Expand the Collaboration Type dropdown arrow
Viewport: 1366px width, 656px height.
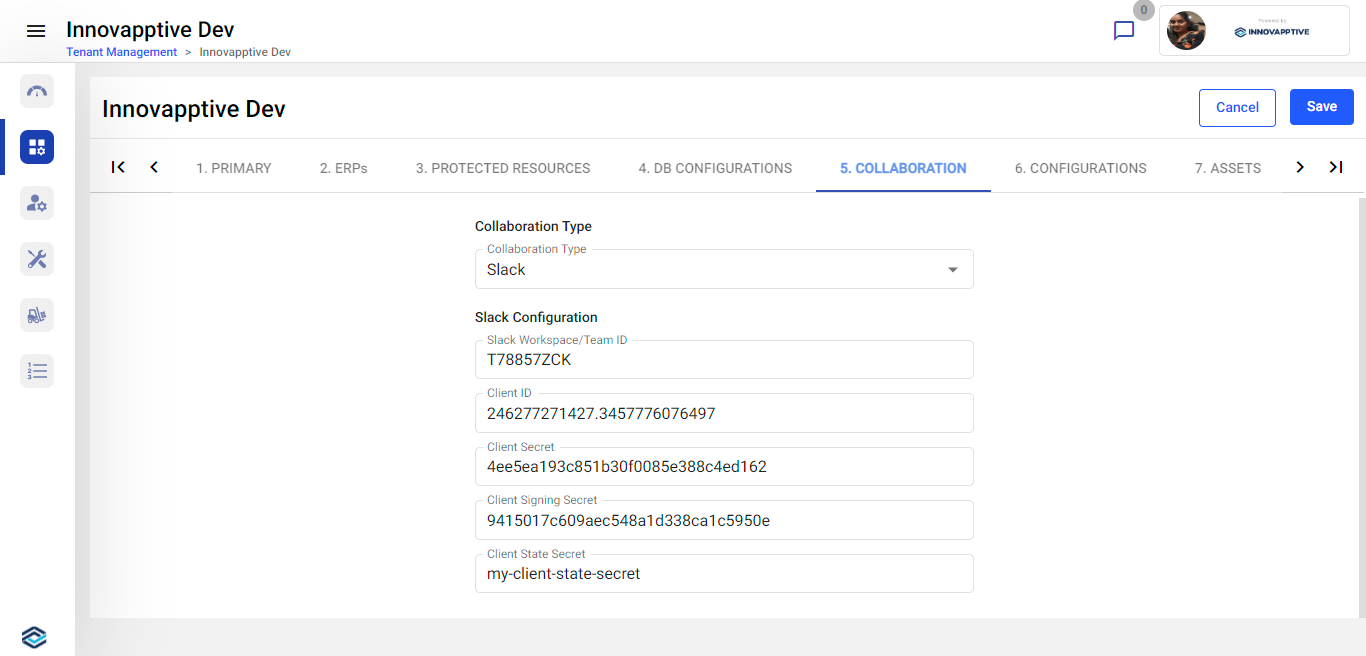pyautogui.click(x=953, y=270)
